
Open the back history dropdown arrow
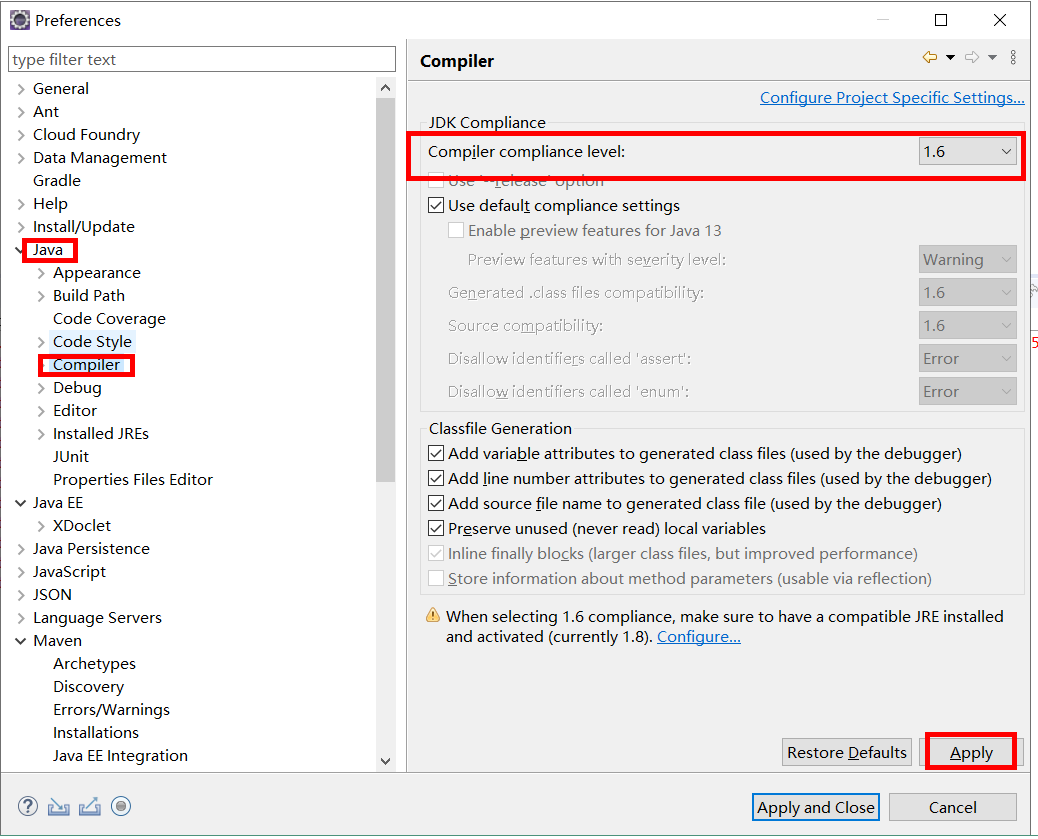tap(951, 58)
